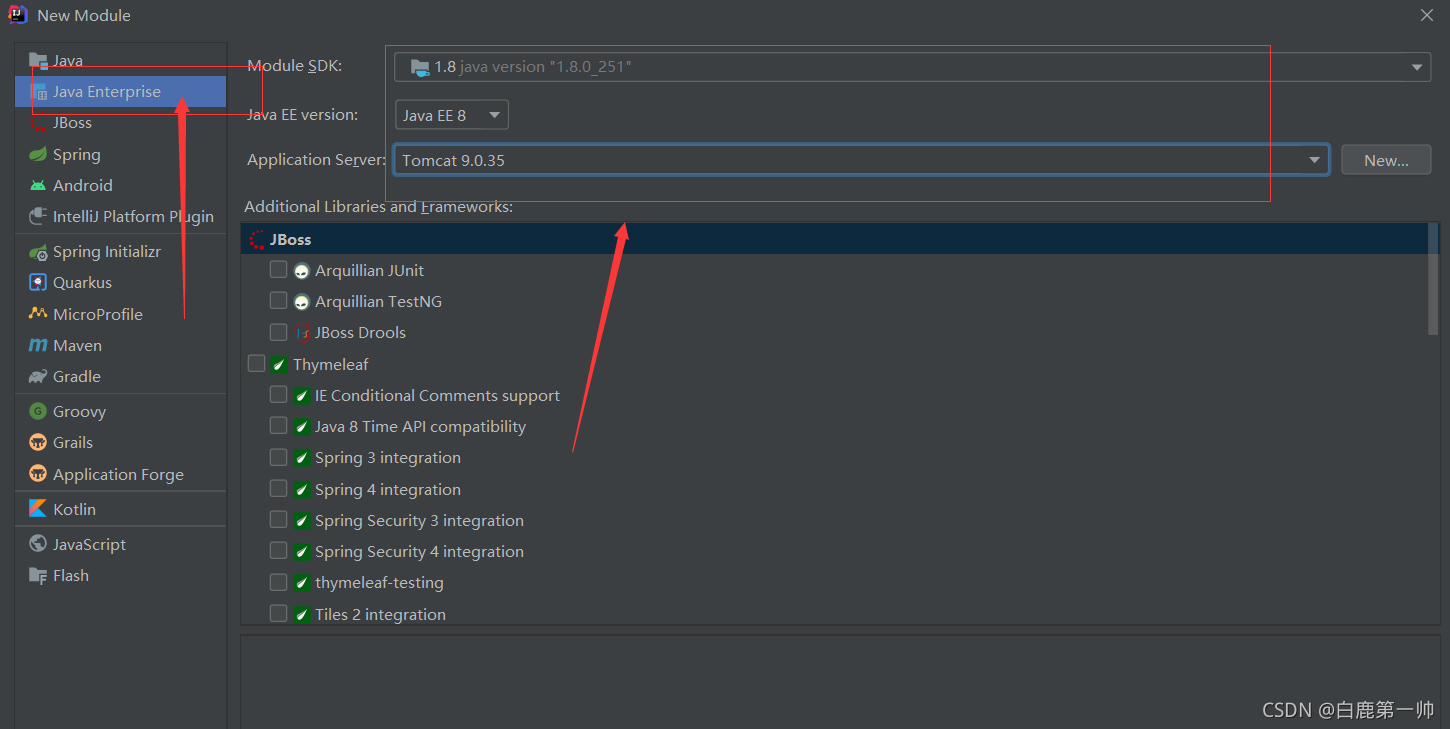Select Kotlin module type
Viewport: 1450px width, 729px height.
pos(120,509)
